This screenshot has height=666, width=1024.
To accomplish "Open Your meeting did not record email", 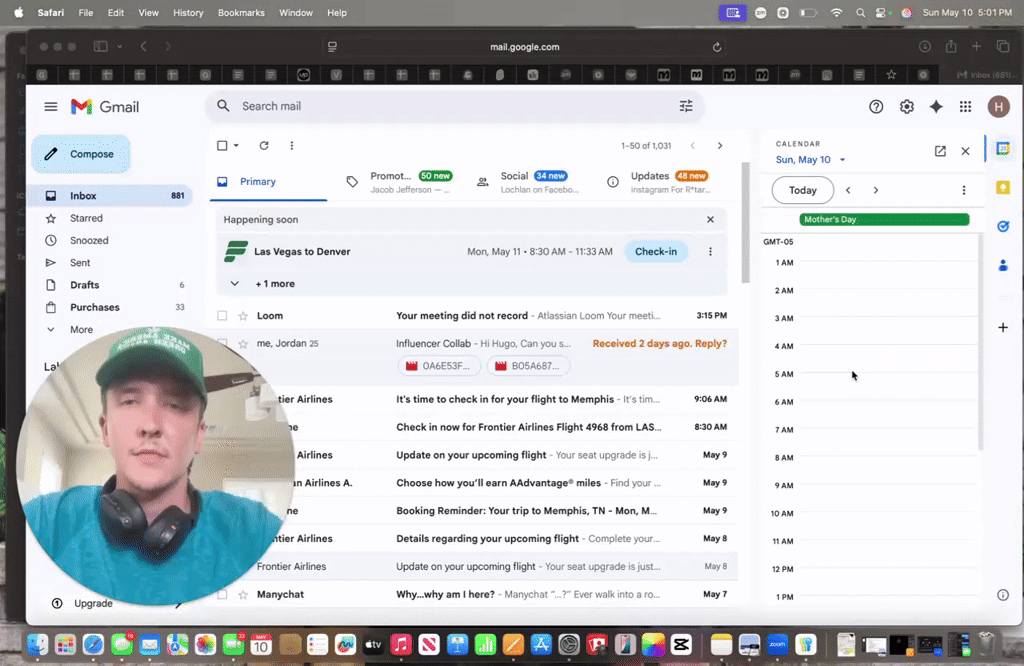I will (x=462, y=316).
